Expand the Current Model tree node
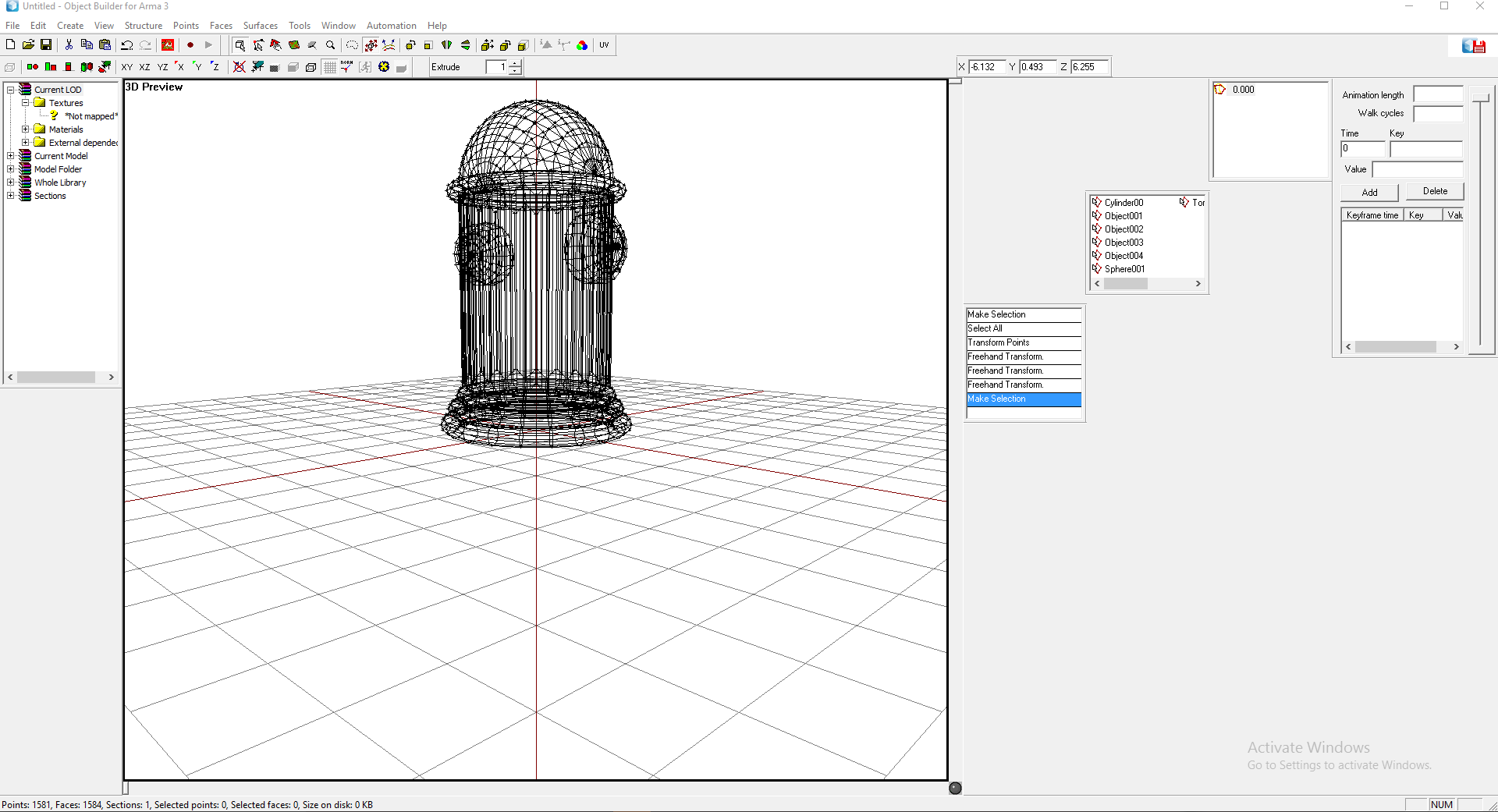Image resolution: width=1498 pixels, height=812 pixels. point(11,156)
